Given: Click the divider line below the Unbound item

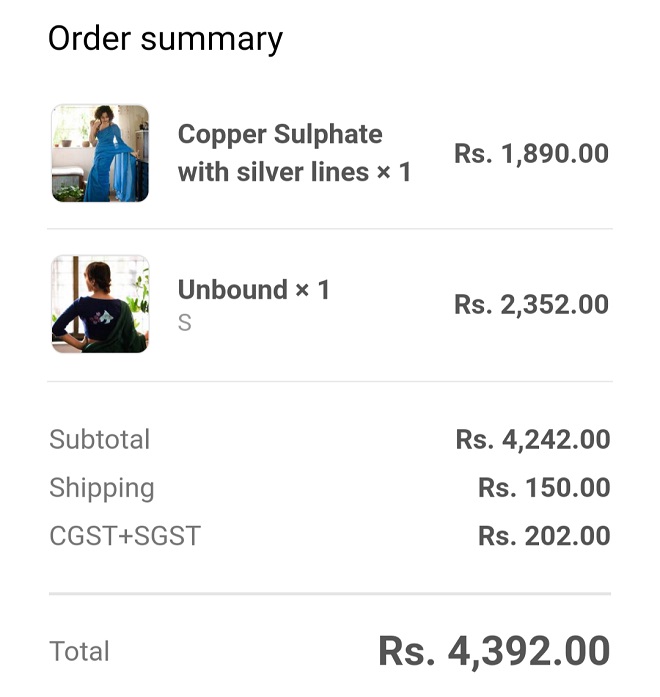Looking at the screenshot, I should click(330, 381).
